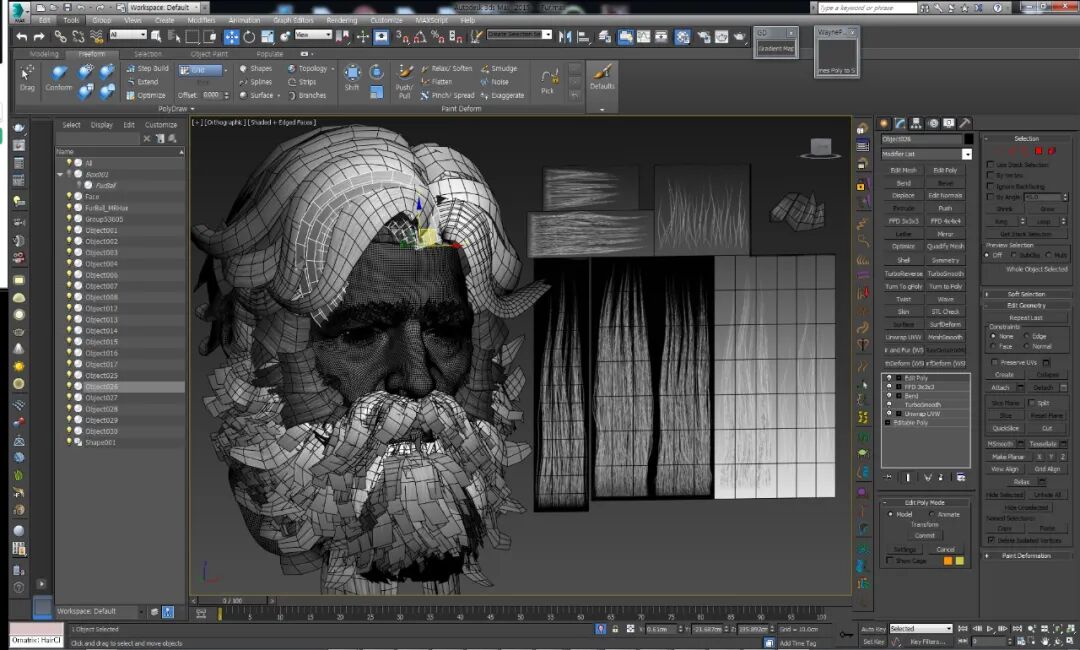Expand the Soft Selection rollout
The image size is (1080, 650).
coord(1026,294)
